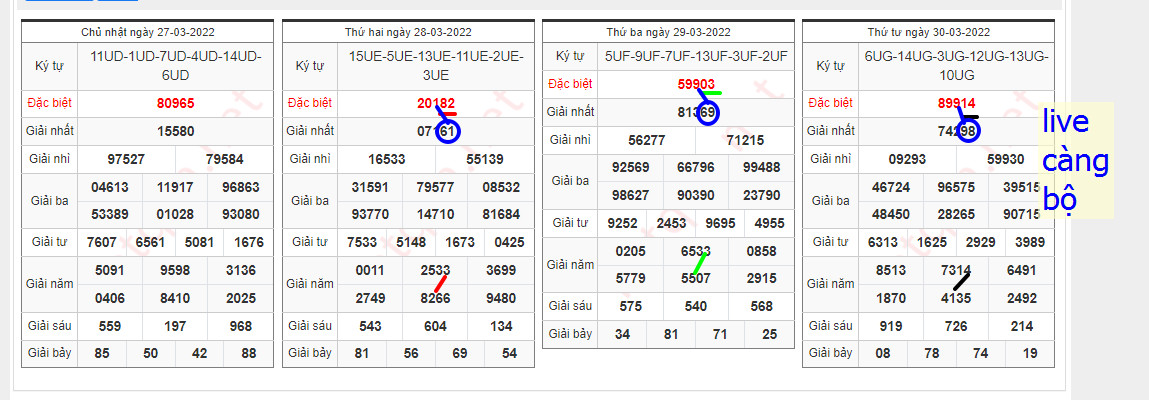Open the 'Thứ hai ngày 28-03-2022' header
Image resolution: width=1149 pixels, height=400 pixels.
(409, 32)
